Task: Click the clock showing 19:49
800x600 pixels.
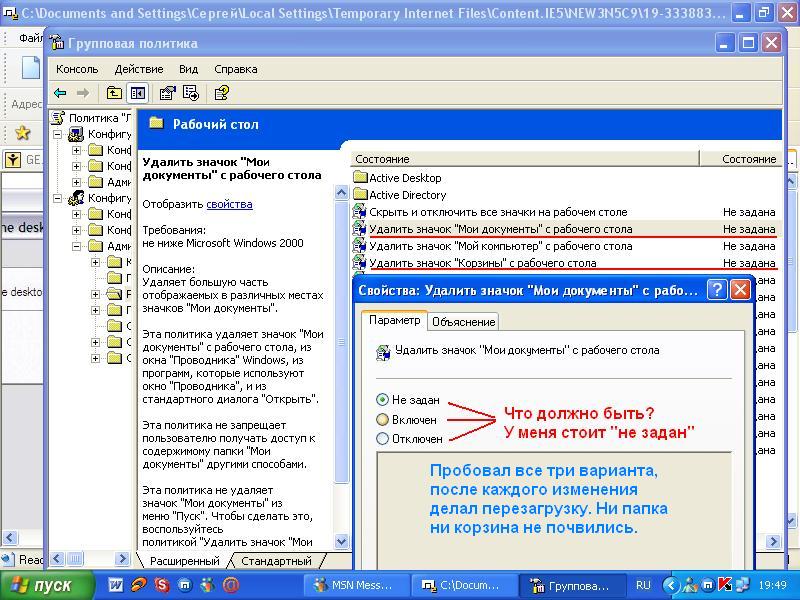Action: [772, 585]
